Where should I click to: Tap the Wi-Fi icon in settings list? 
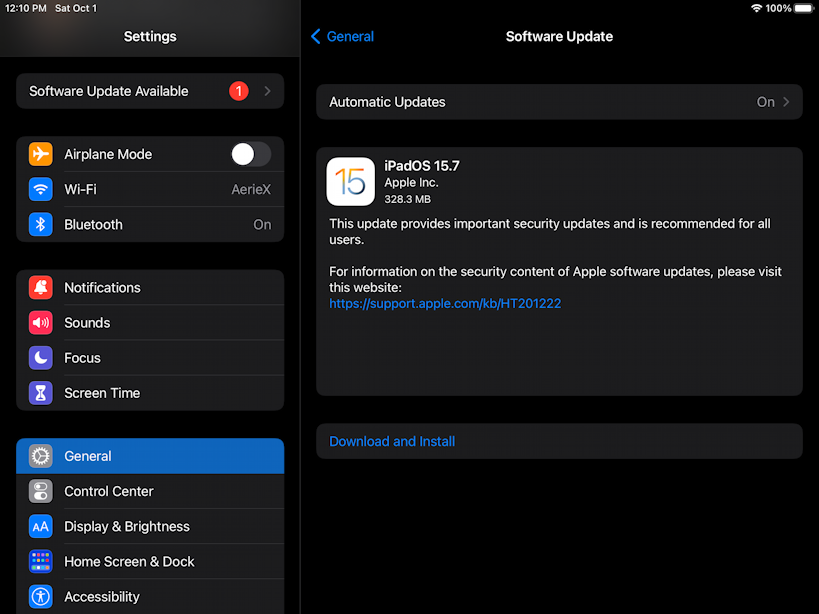coord(41,189)
